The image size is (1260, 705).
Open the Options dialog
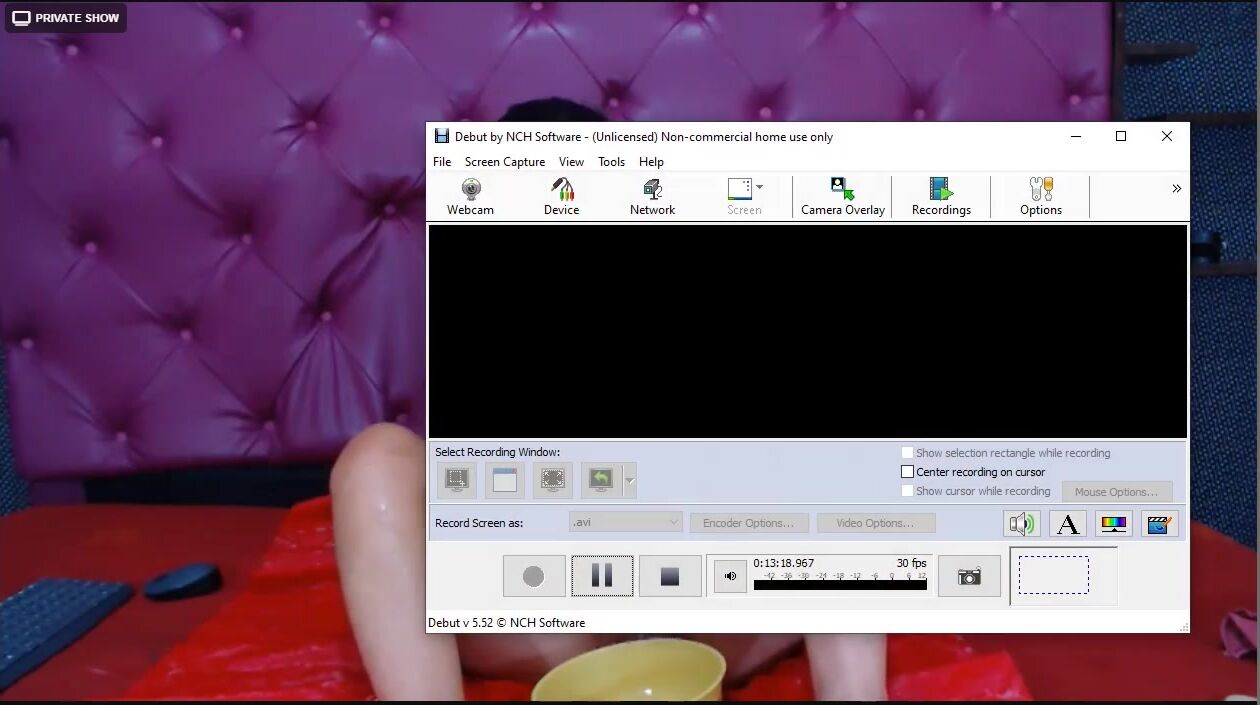(x=1040, y=196)
